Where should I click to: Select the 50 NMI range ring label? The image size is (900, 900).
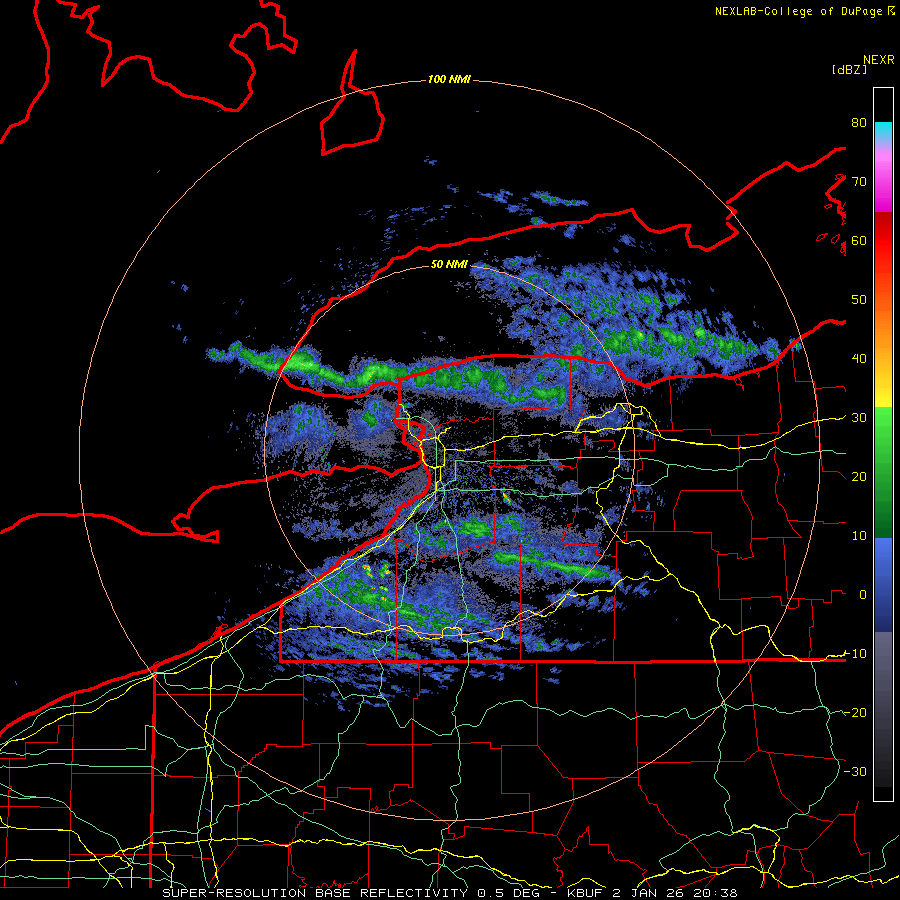[449, 265]
